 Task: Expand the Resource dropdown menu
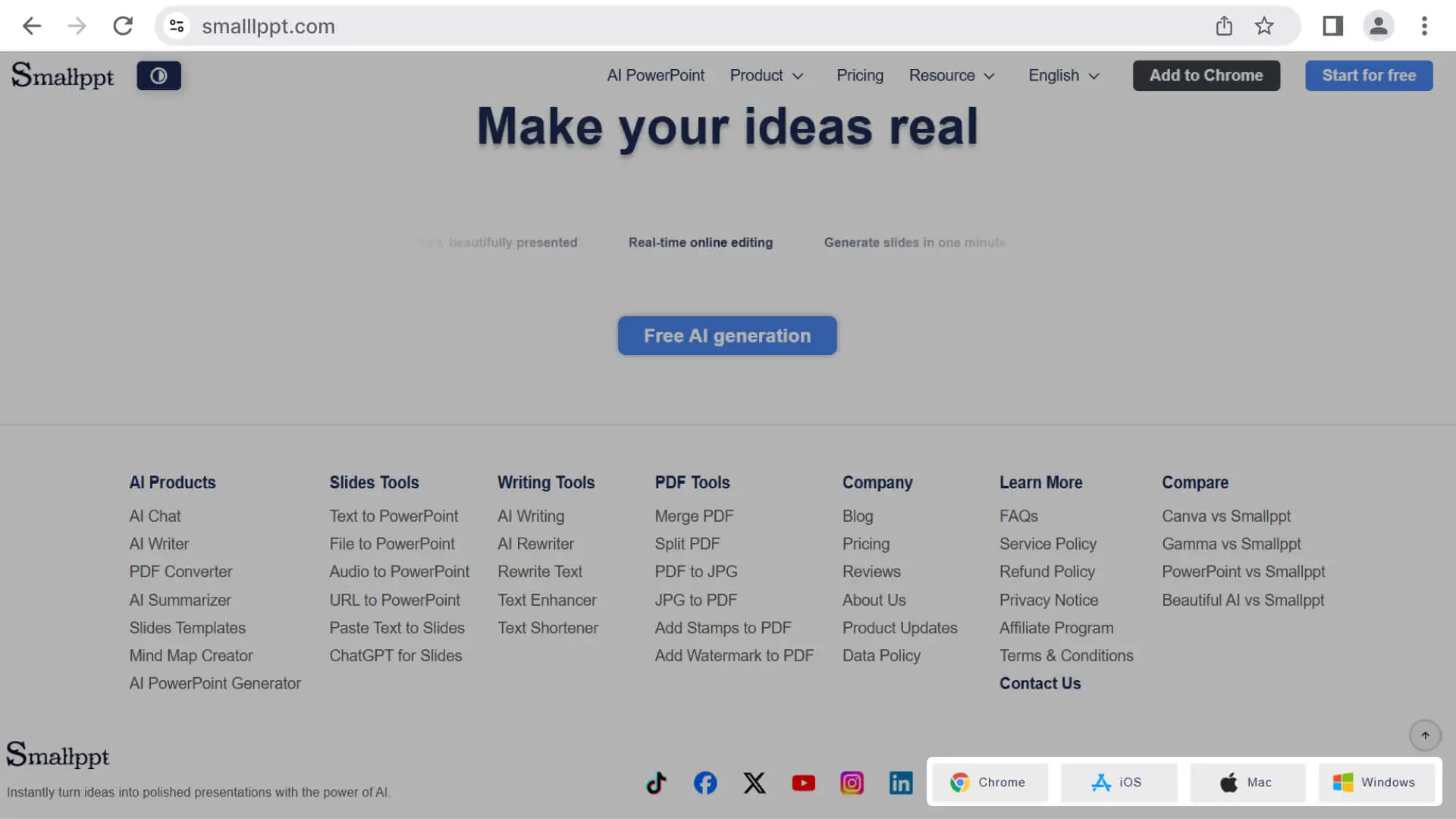click(952, 76)
